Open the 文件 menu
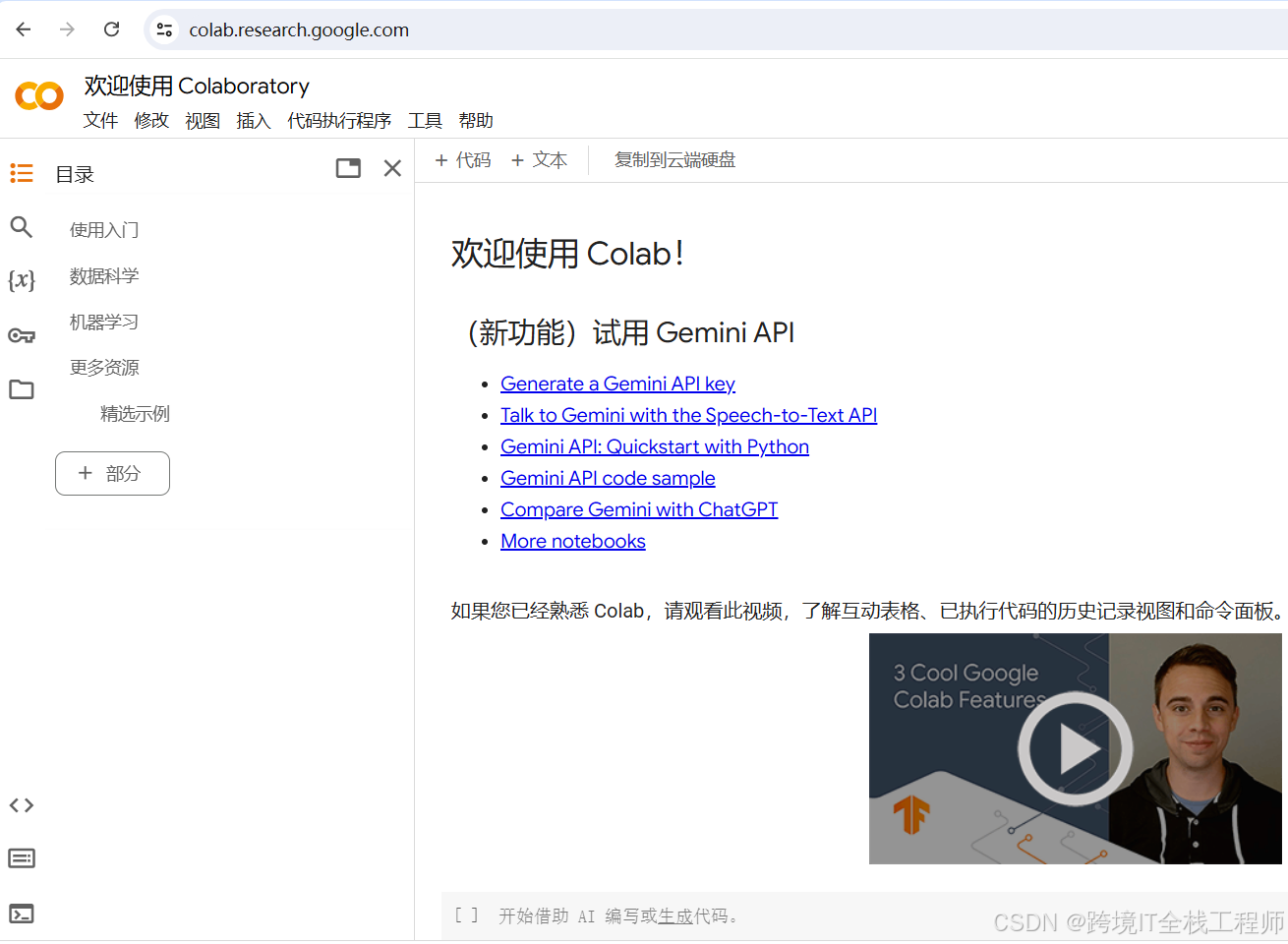Screen dimensions: 1288x944 pyautogui.click(x=100, y=120)
